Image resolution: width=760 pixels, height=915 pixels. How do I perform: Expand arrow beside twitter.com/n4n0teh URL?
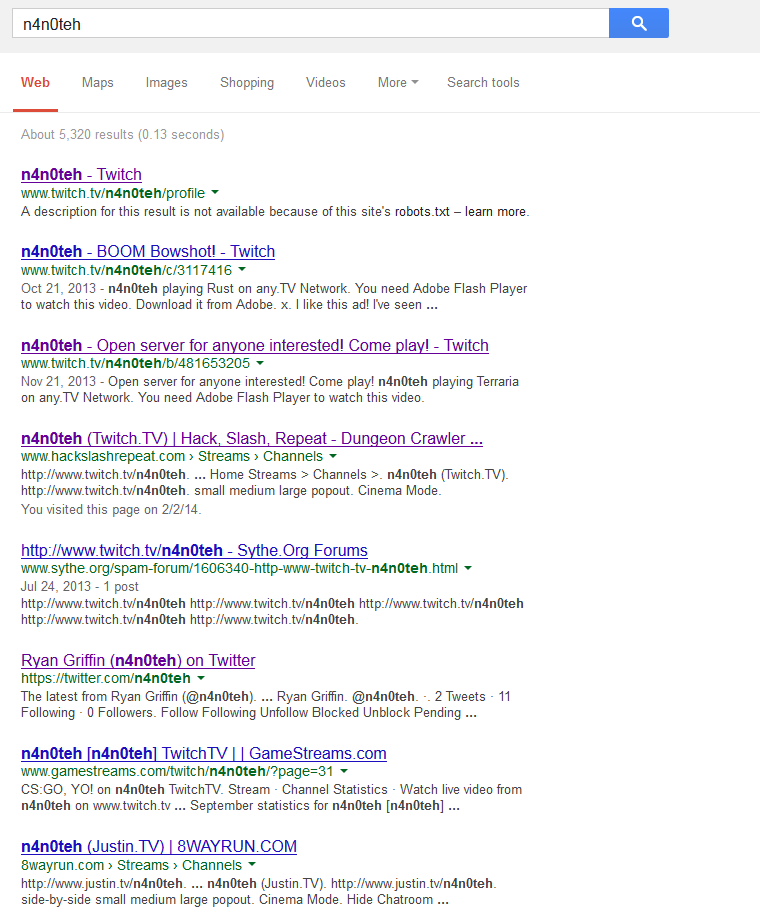click(x=201, y=678)
